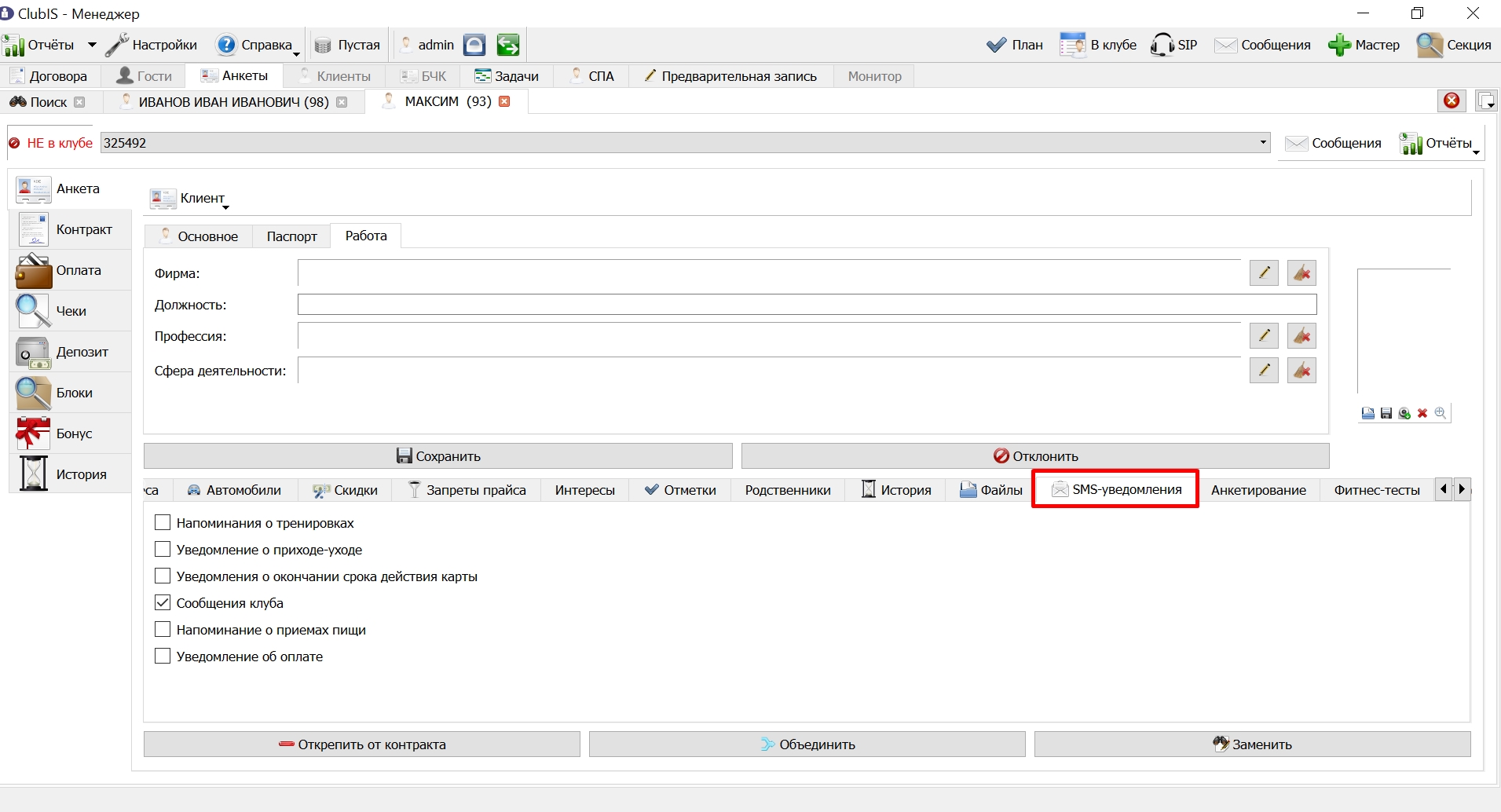Expand the 325492 card number dropdown
The width and height of the screenshot is (1501, 812).
tap(1263, 142)
